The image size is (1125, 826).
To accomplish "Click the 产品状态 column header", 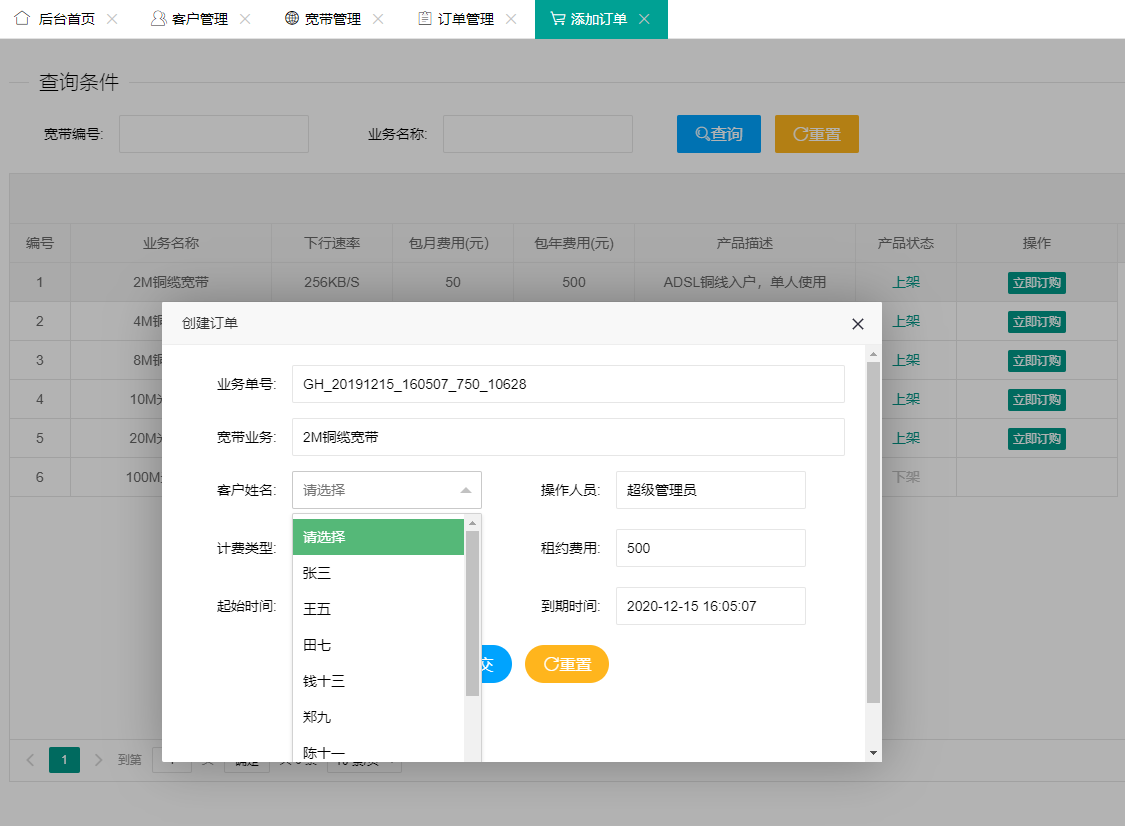I will click(905, 243).
